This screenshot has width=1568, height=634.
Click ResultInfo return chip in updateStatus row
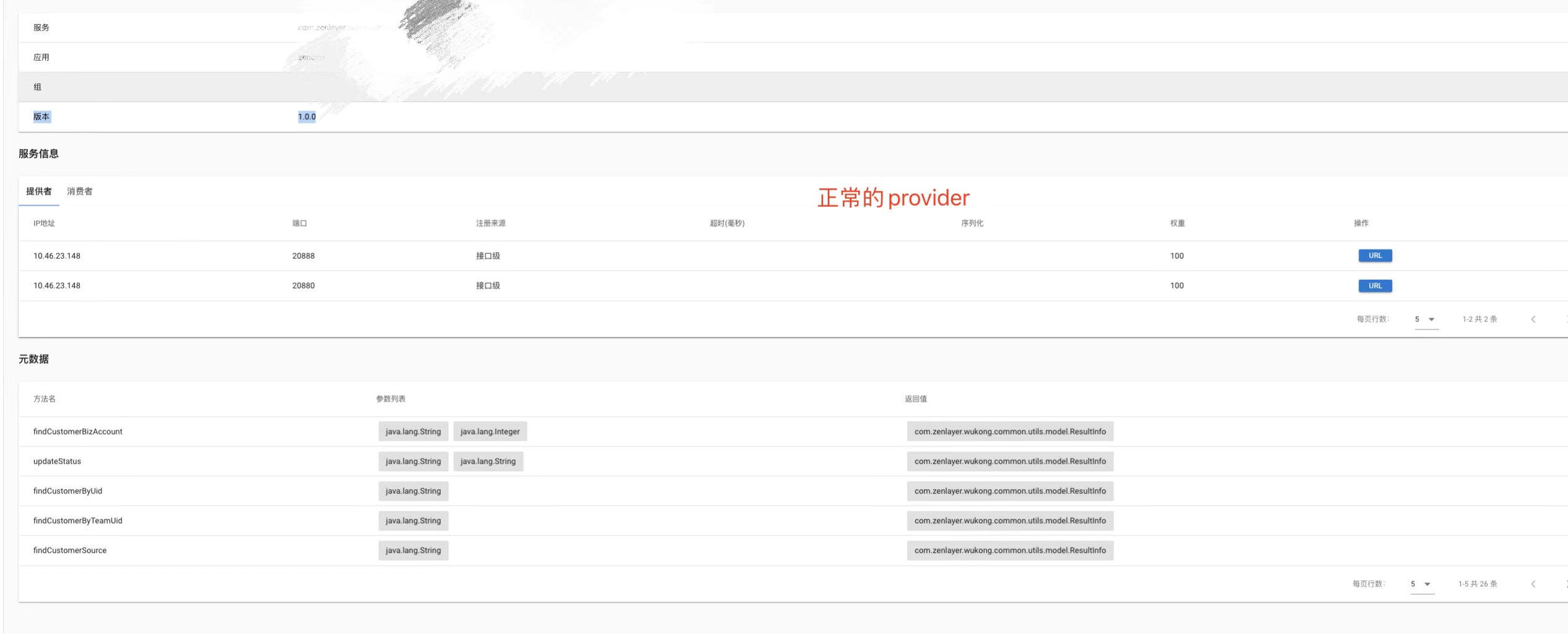[1010, 461]
